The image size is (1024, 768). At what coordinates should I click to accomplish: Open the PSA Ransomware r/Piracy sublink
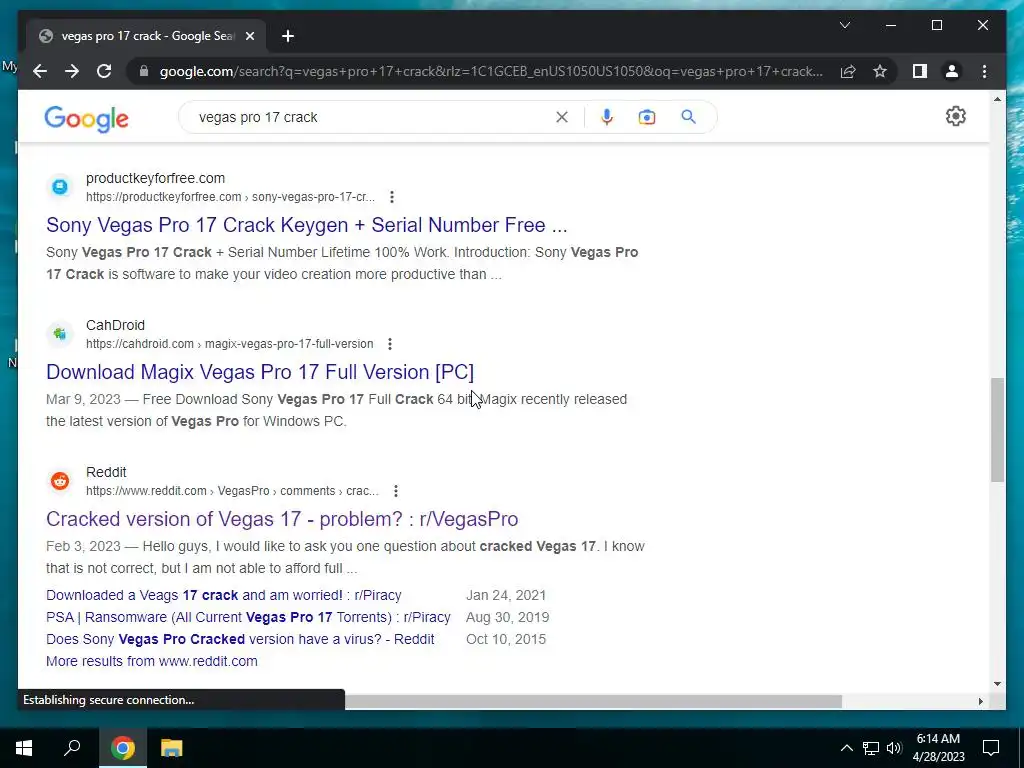coord(248,617)
